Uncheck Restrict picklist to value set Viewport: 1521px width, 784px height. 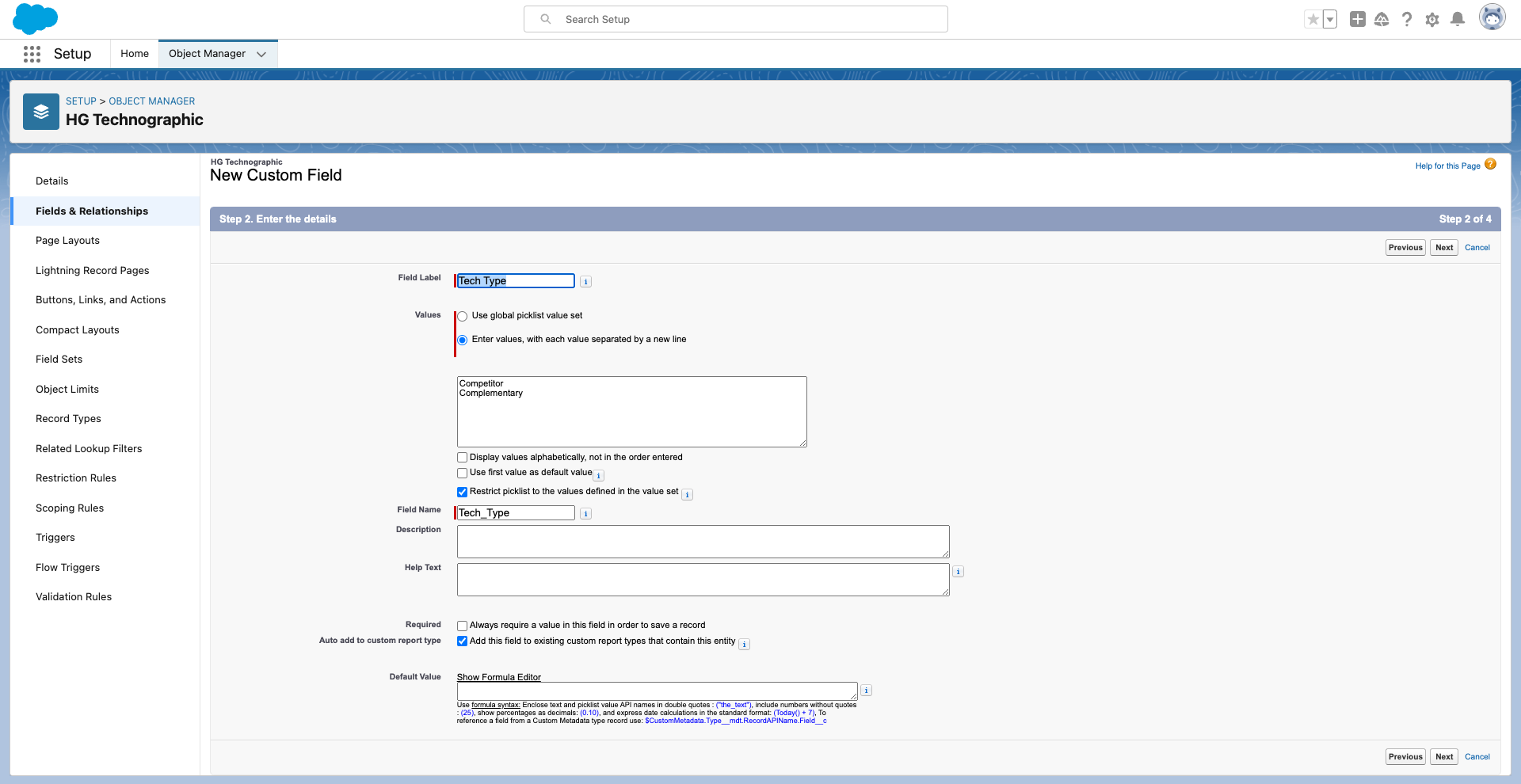(463, 492)
